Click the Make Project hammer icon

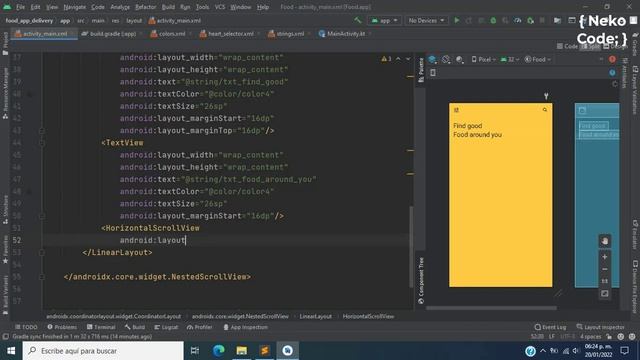tap(358, 20)
